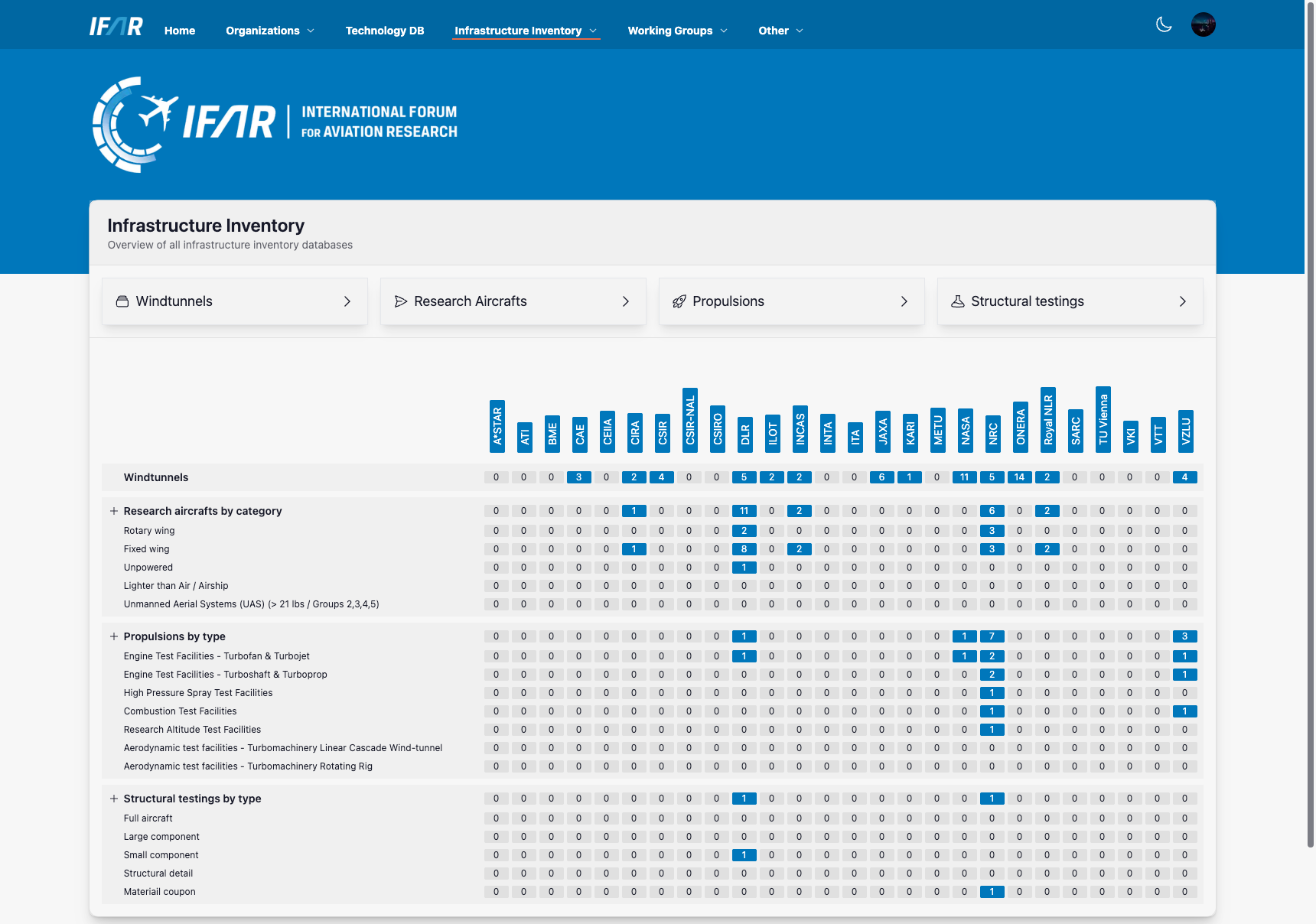Click Research Altitude Test Facilities label

tap(193, 730)
